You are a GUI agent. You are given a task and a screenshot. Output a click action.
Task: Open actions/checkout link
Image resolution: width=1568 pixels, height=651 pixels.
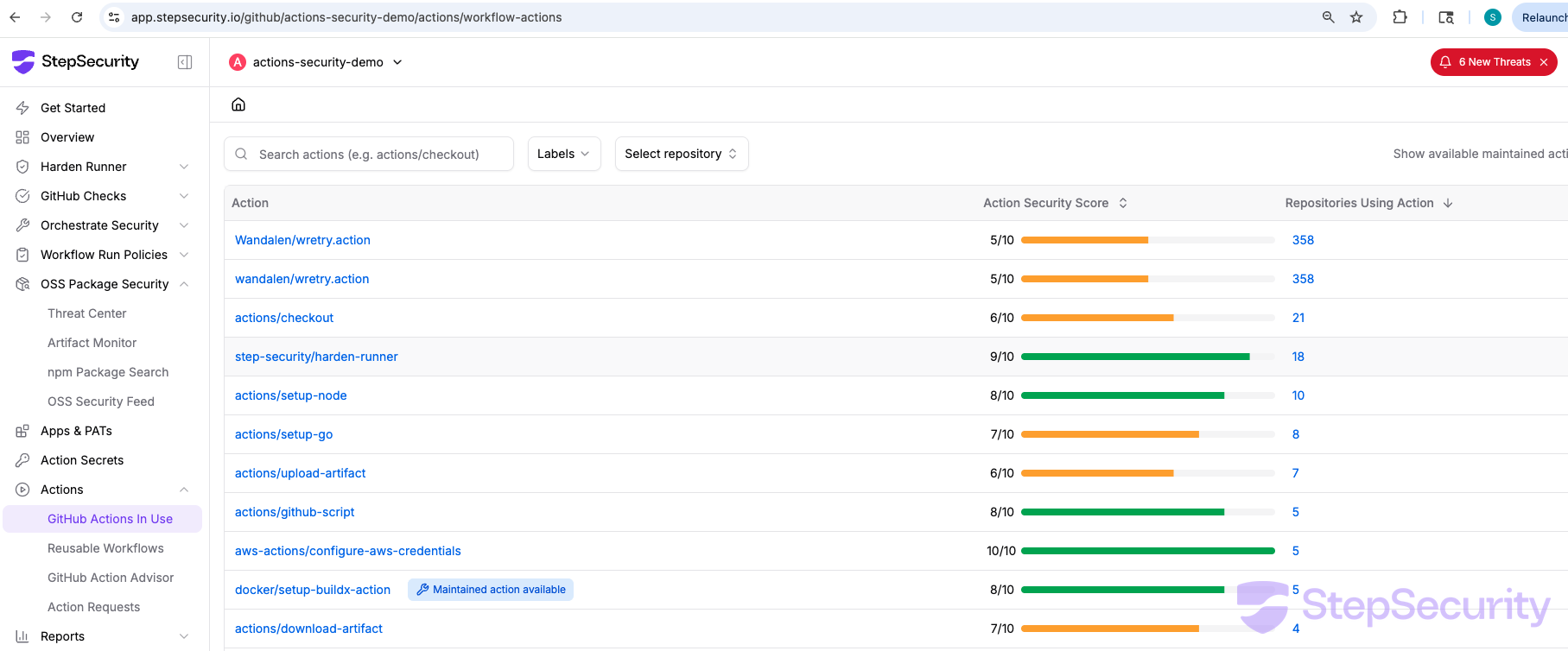(x=284, y=318)
